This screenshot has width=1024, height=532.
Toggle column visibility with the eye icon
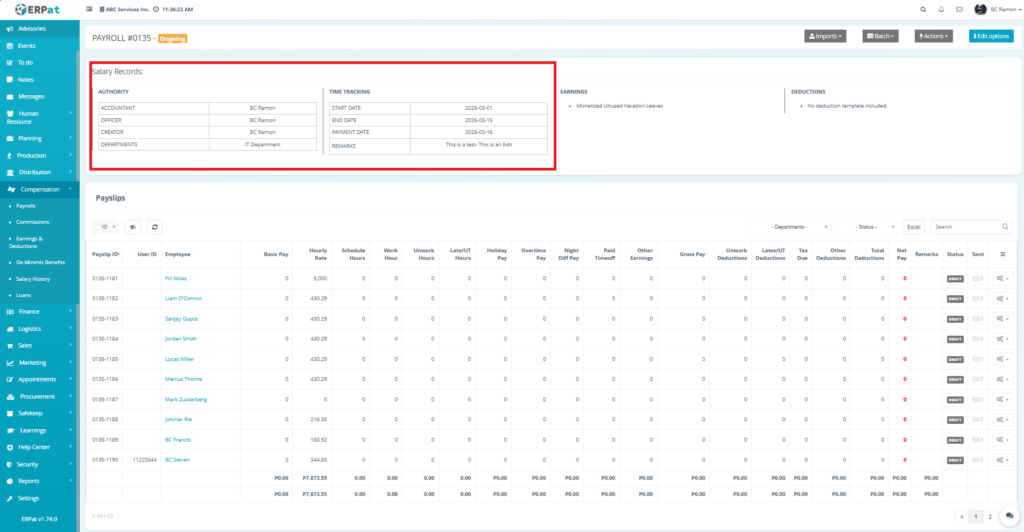(132, 227)
